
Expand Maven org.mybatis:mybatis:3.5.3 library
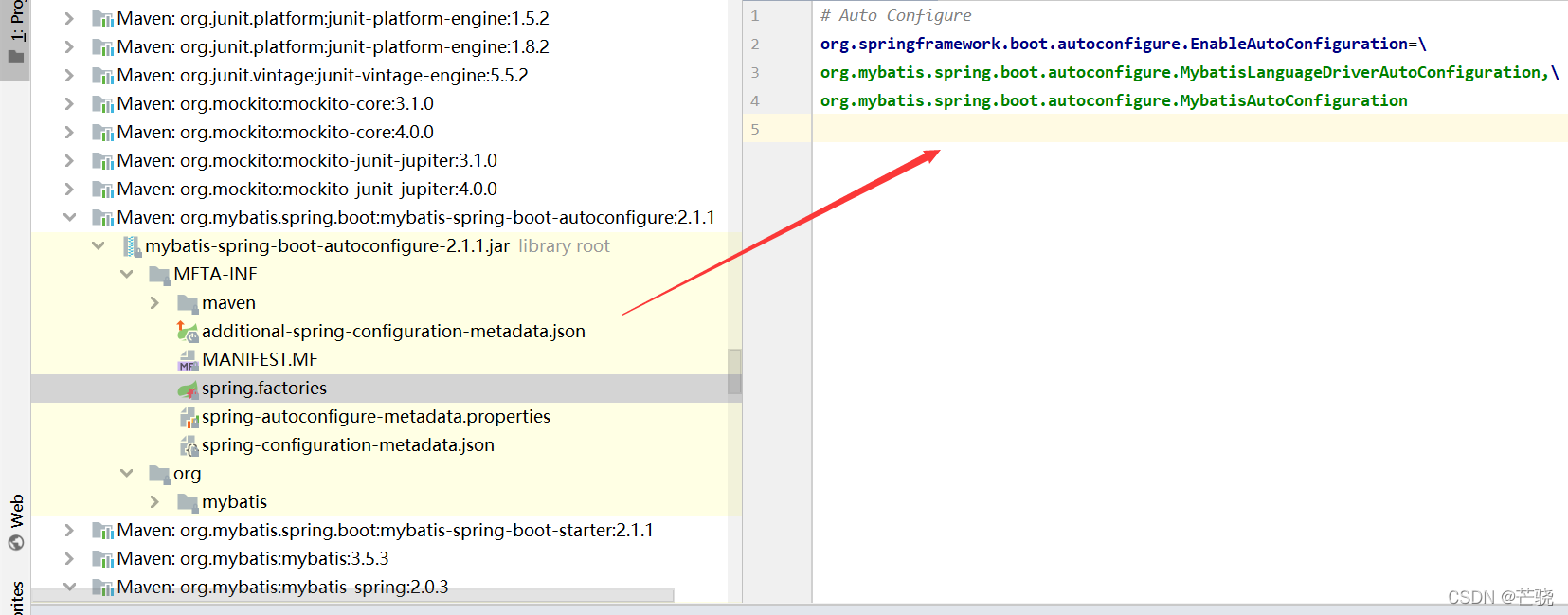pyautogui.click(x=69, y=558)
